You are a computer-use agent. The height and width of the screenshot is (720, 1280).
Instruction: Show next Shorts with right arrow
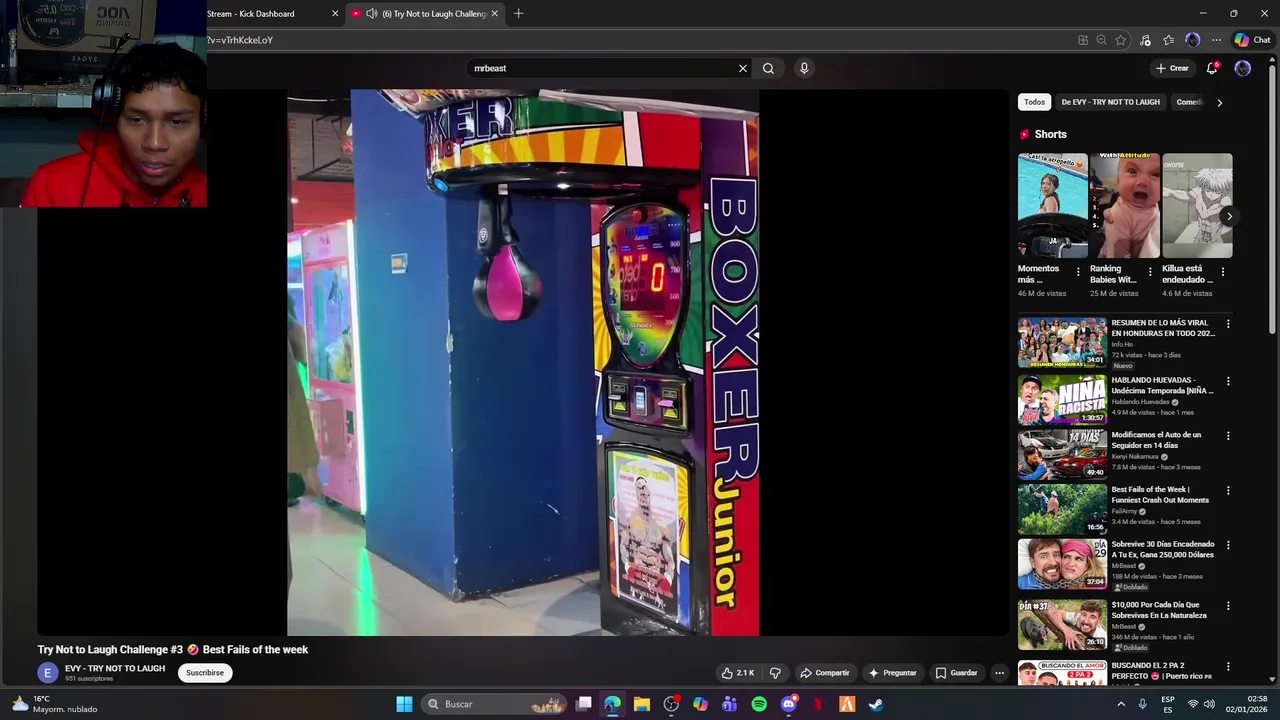(x=1229, y=216)
